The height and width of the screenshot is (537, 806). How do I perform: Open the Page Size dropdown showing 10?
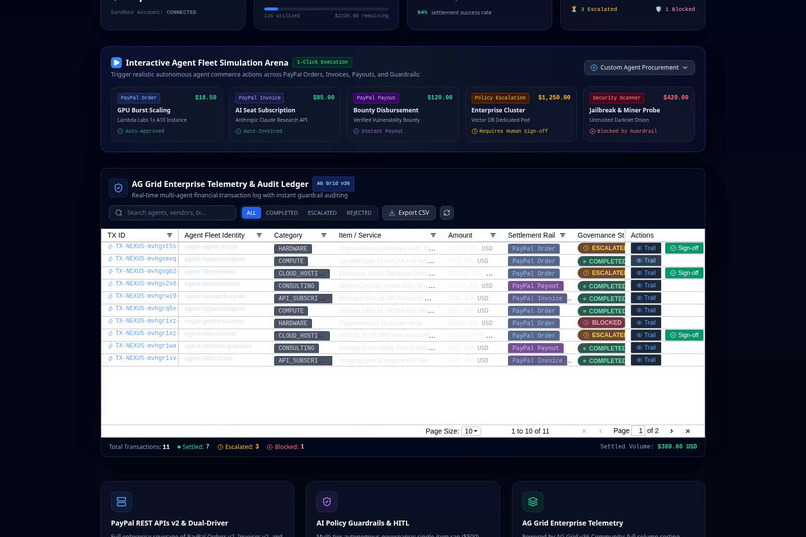(x=471, y=431)
